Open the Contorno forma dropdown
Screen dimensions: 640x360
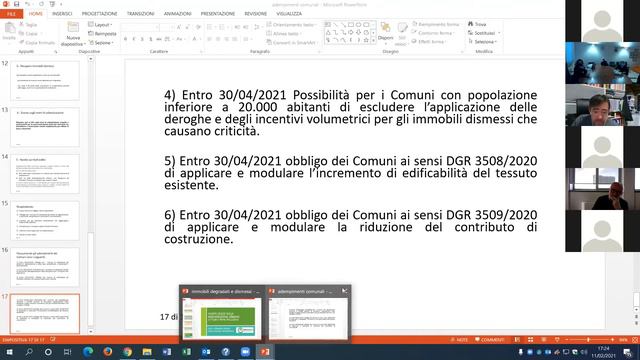[433, 33]
